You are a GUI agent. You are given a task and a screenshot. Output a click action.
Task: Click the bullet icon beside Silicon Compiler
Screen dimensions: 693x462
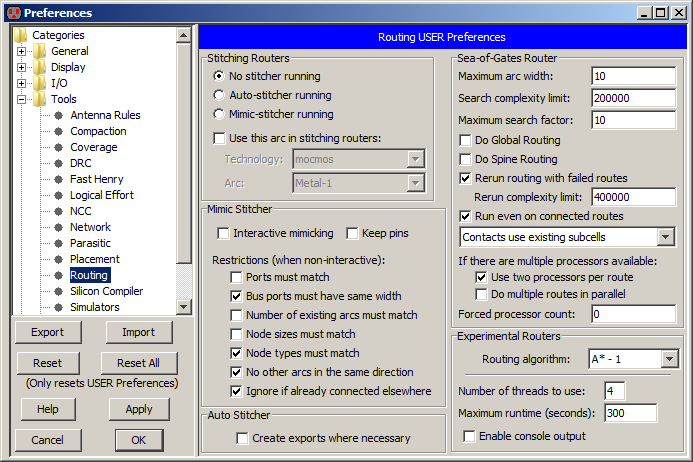coord(59,291)
